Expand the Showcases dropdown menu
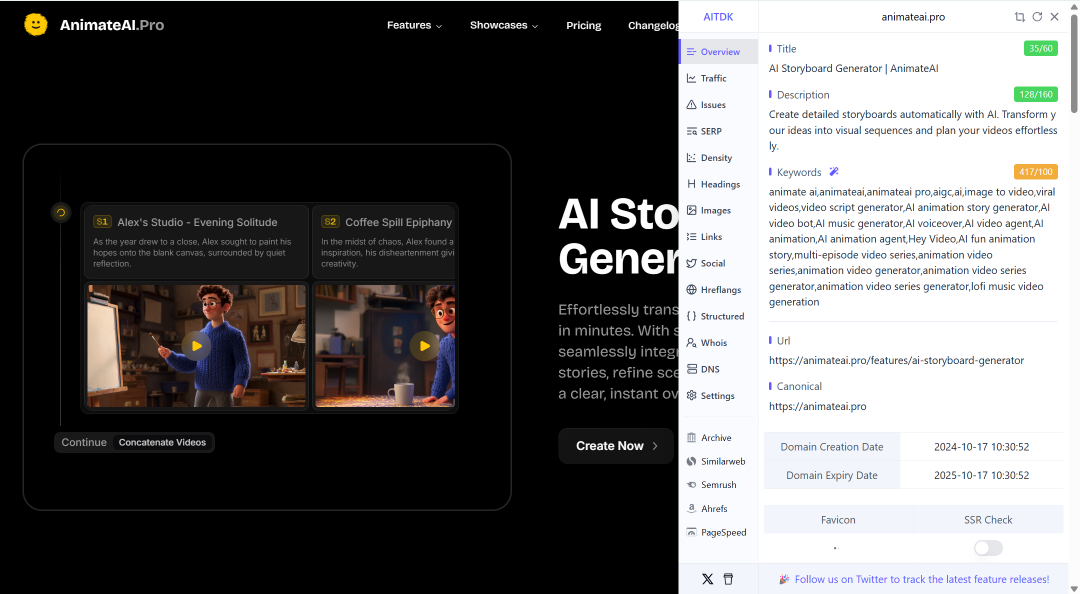 coord(504,25)
